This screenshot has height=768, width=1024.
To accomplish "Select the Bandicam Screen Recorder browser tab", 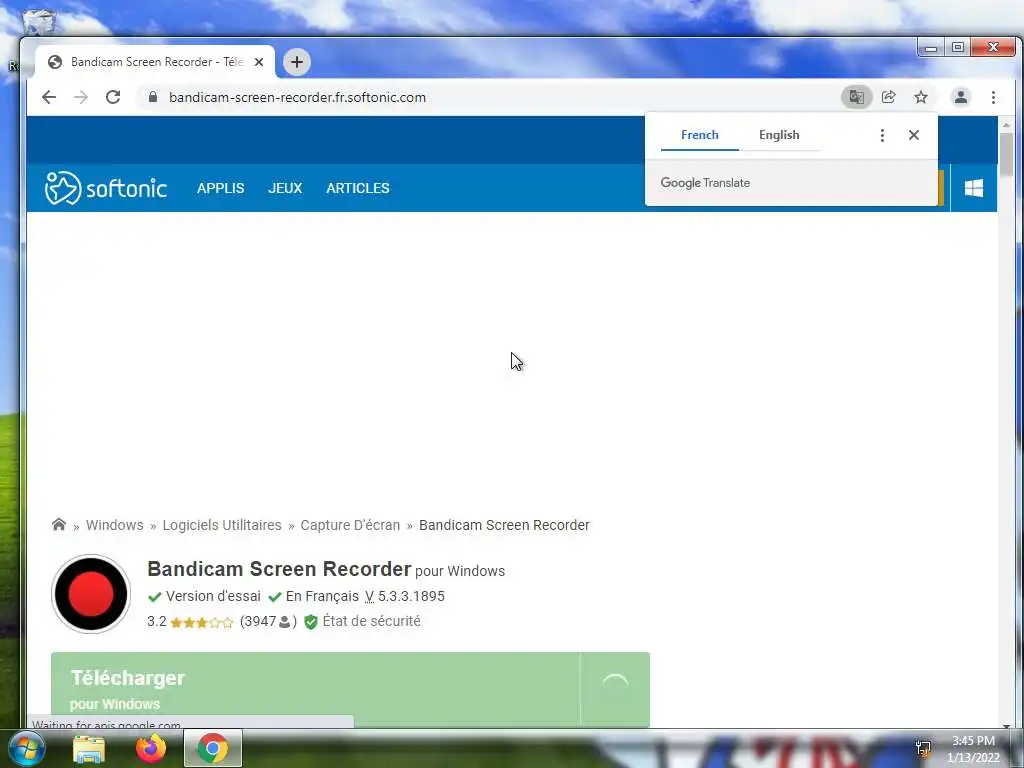I will pos(155,62).
